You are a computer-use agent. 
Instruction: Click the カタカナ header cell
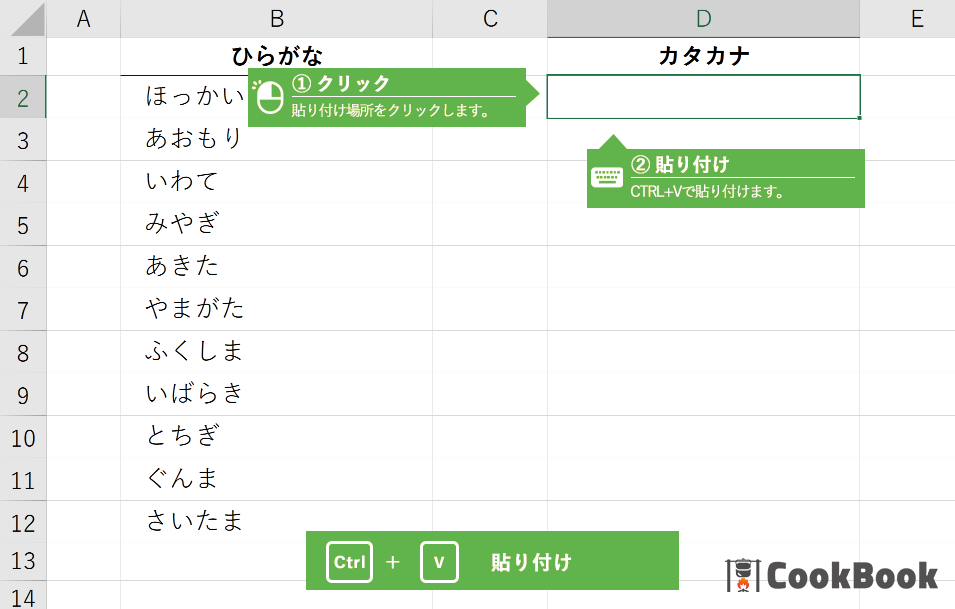(x=703, y=57)
